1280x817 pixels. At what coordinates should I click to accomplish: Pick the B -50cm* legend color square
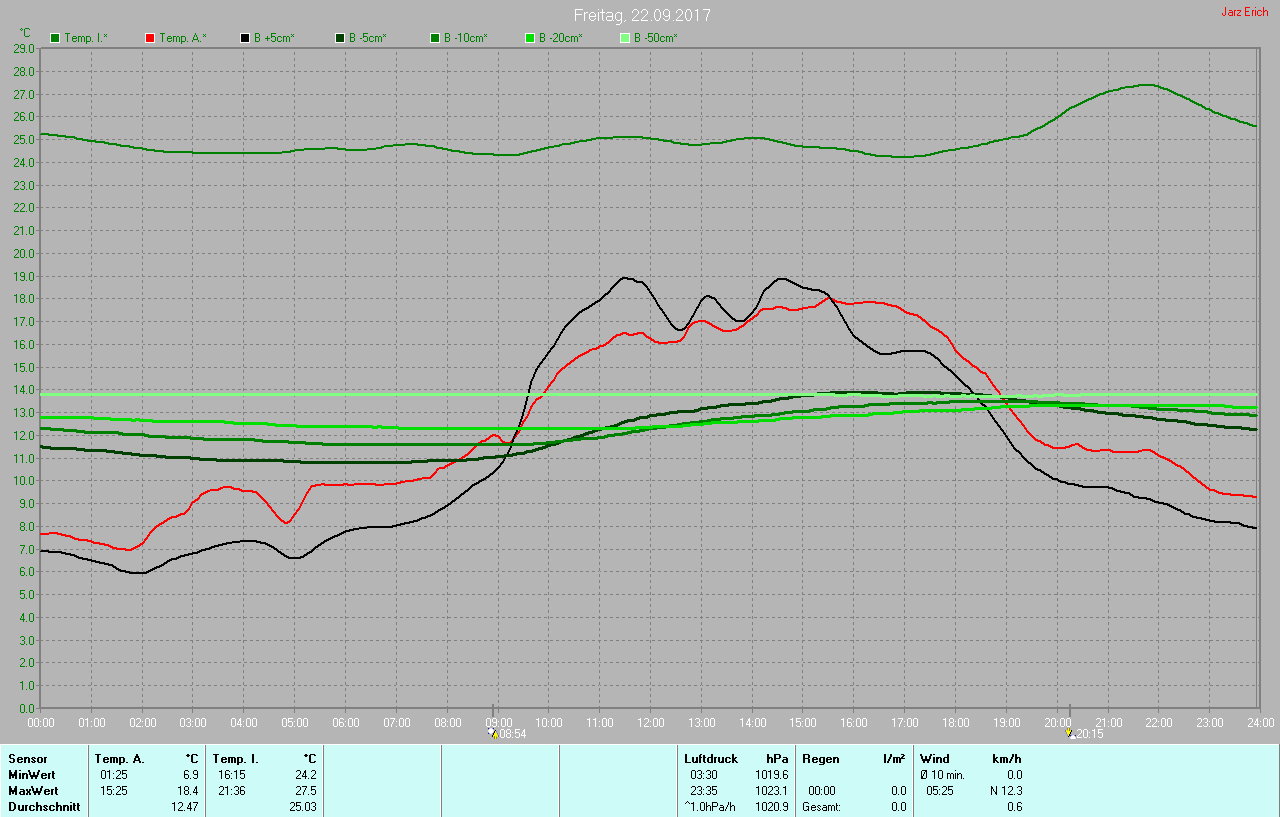click(625, 38)
